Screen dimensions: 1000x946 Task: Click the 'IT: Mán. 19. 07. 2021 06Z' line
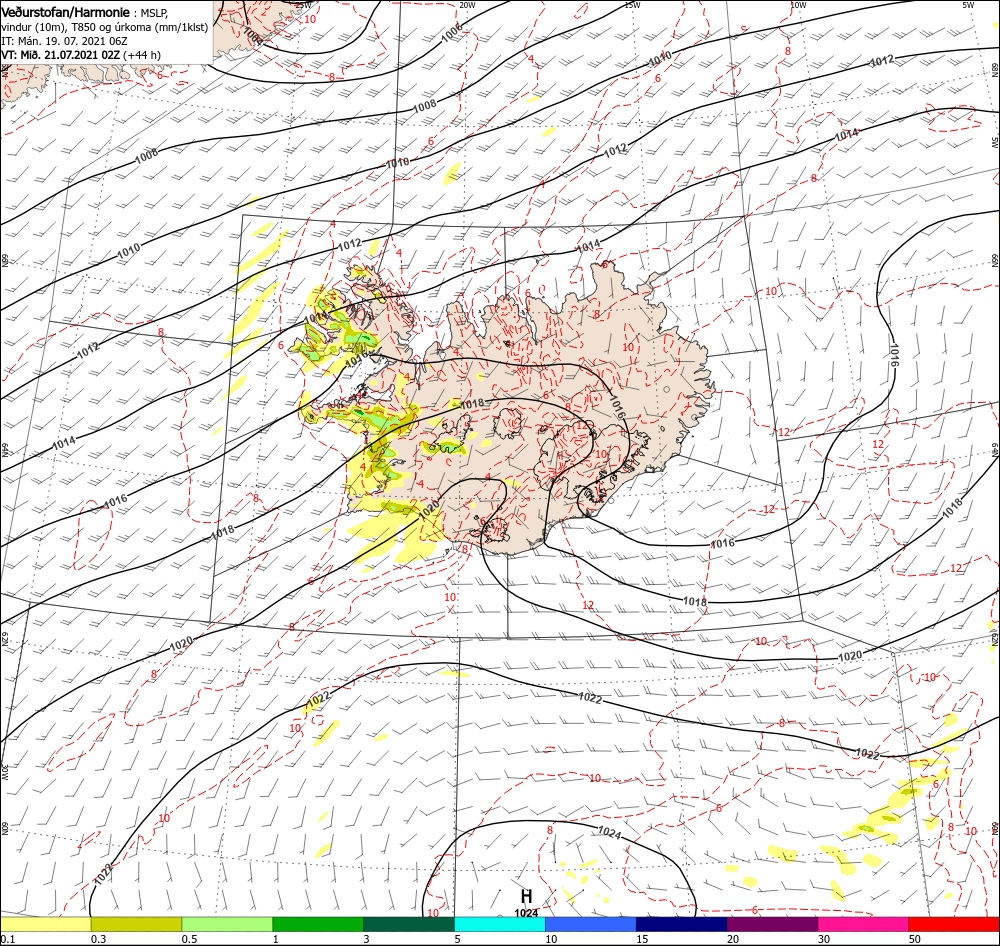tap(64, 41)
